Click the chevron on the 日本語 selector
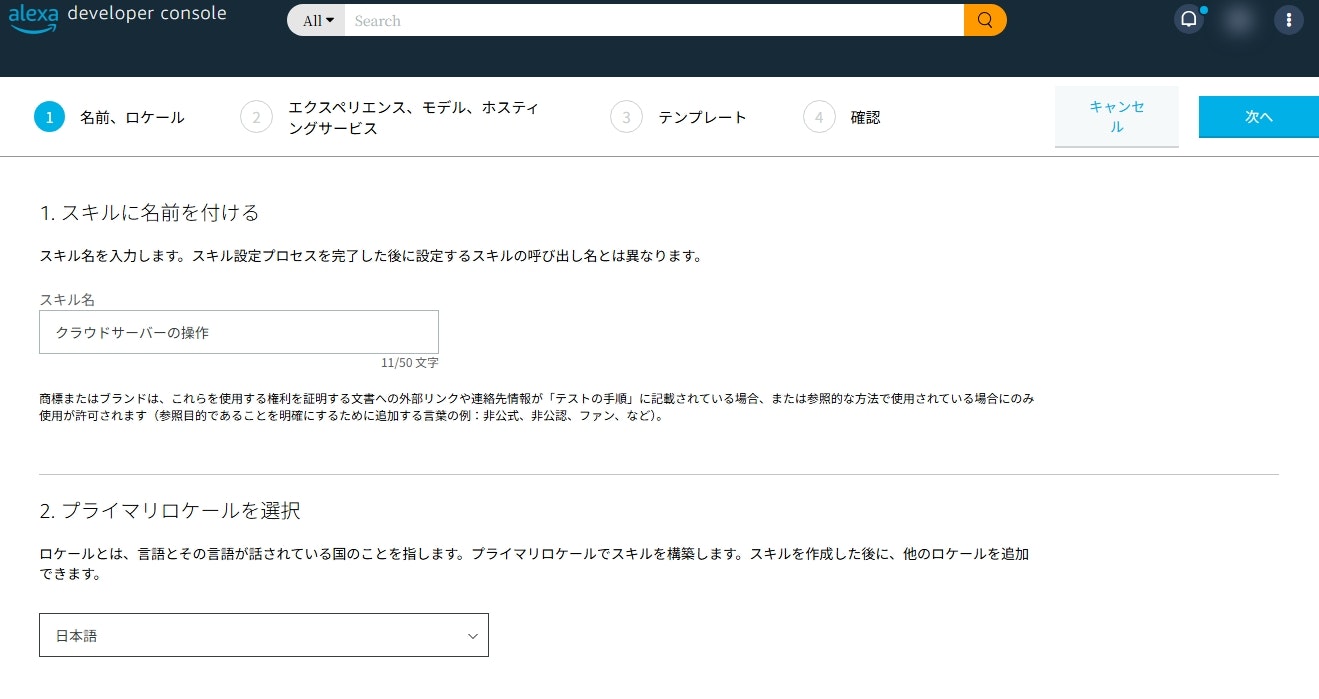The height and width of the screenshot is (699, 1319). (x=472, y=634)
